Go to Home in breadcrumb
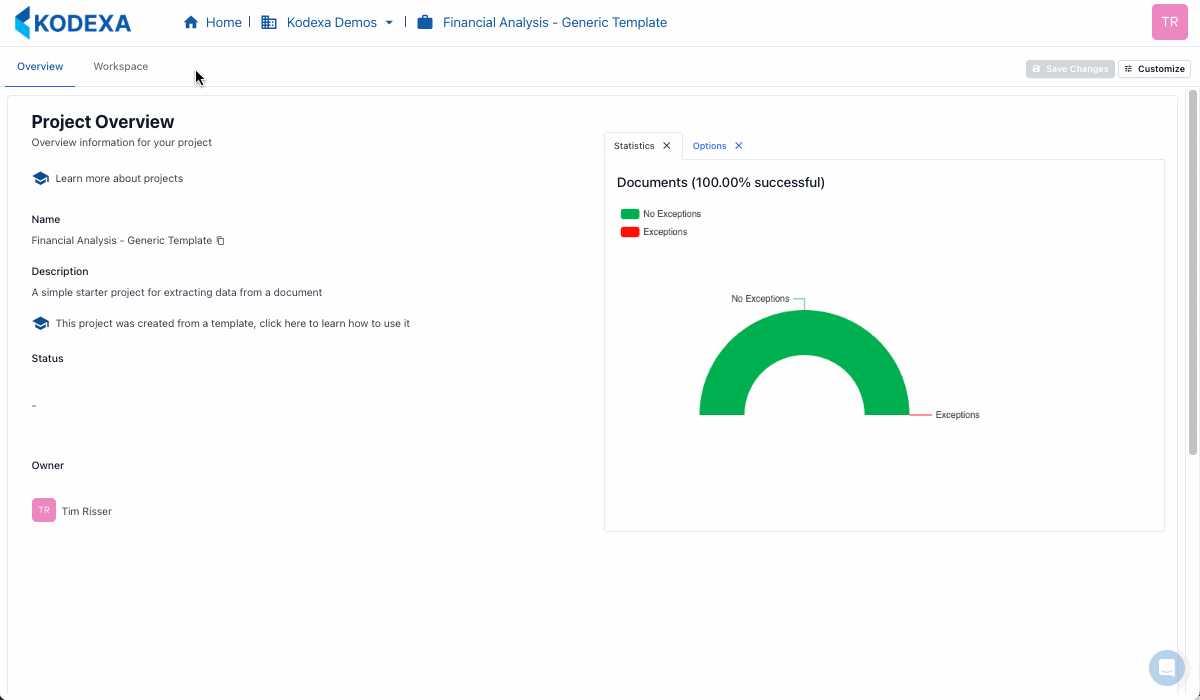Screen dimensions: 1200x700 click(x=224, y=22)
